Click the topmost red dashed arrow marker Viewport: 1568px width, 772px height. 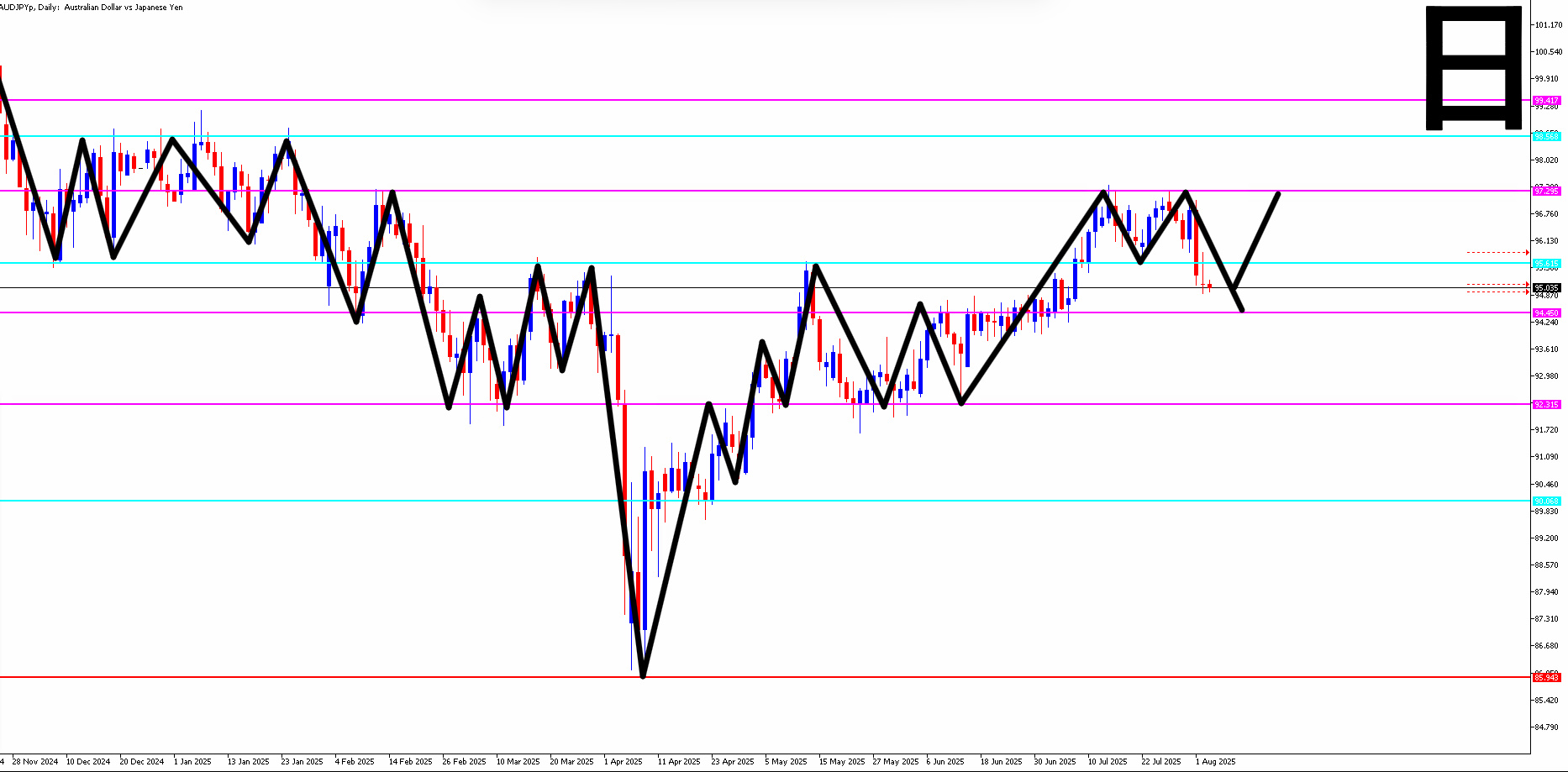coord(1497,252)
